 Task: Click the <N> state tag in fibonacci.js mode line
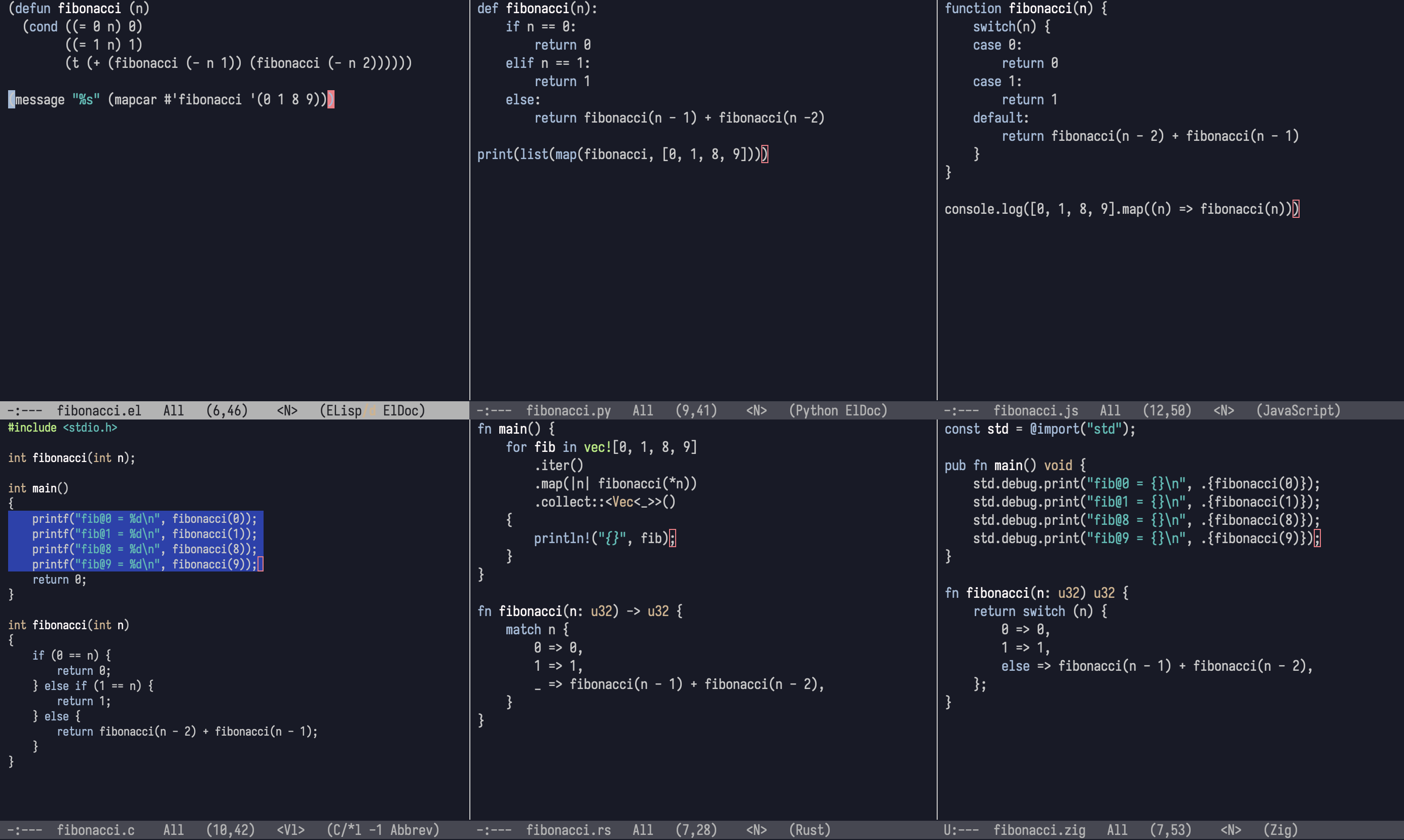1224,410
